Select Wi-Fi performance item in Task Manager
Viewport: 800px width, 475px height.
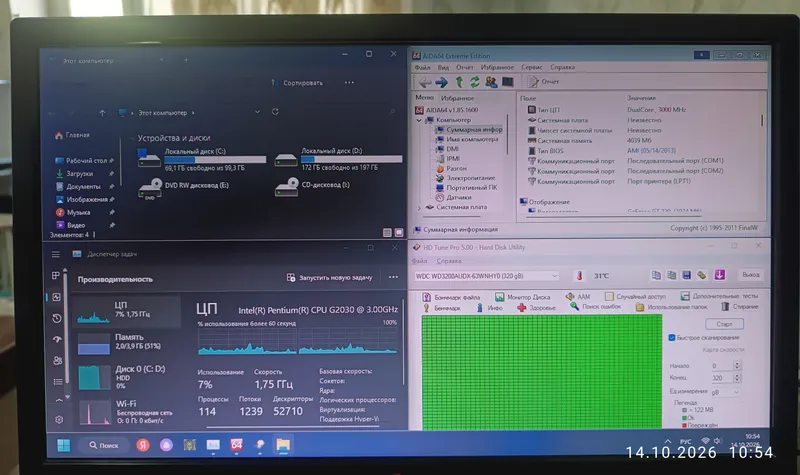(127, 411)
